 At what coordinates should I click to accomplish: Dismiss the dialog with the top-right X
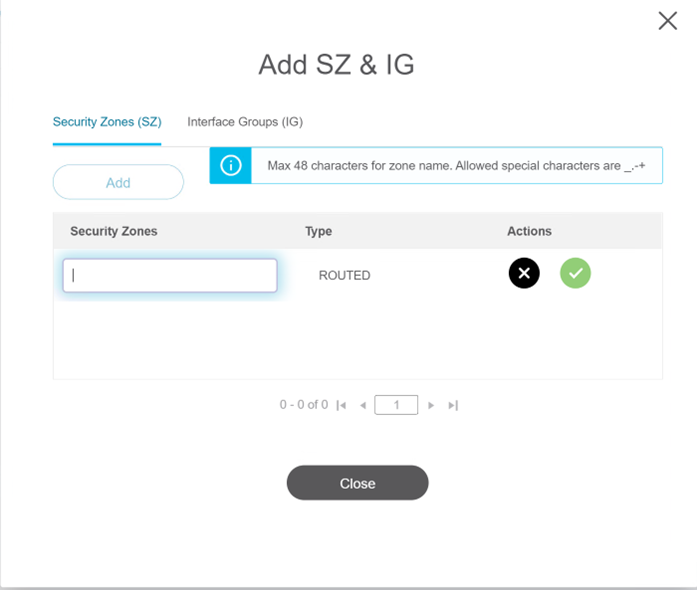pos(667,21)
